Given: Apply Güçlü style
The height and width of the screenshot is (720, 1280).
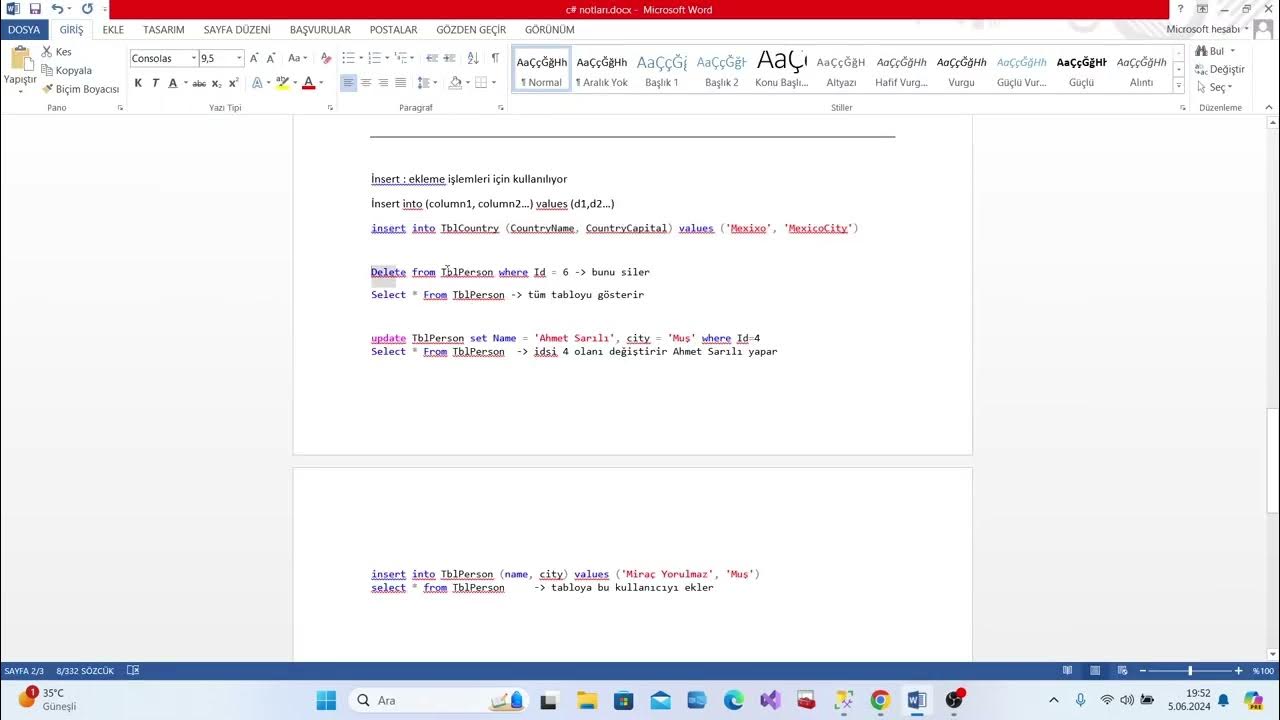Looking at the screenshot, I should (x=1082, y=70).
